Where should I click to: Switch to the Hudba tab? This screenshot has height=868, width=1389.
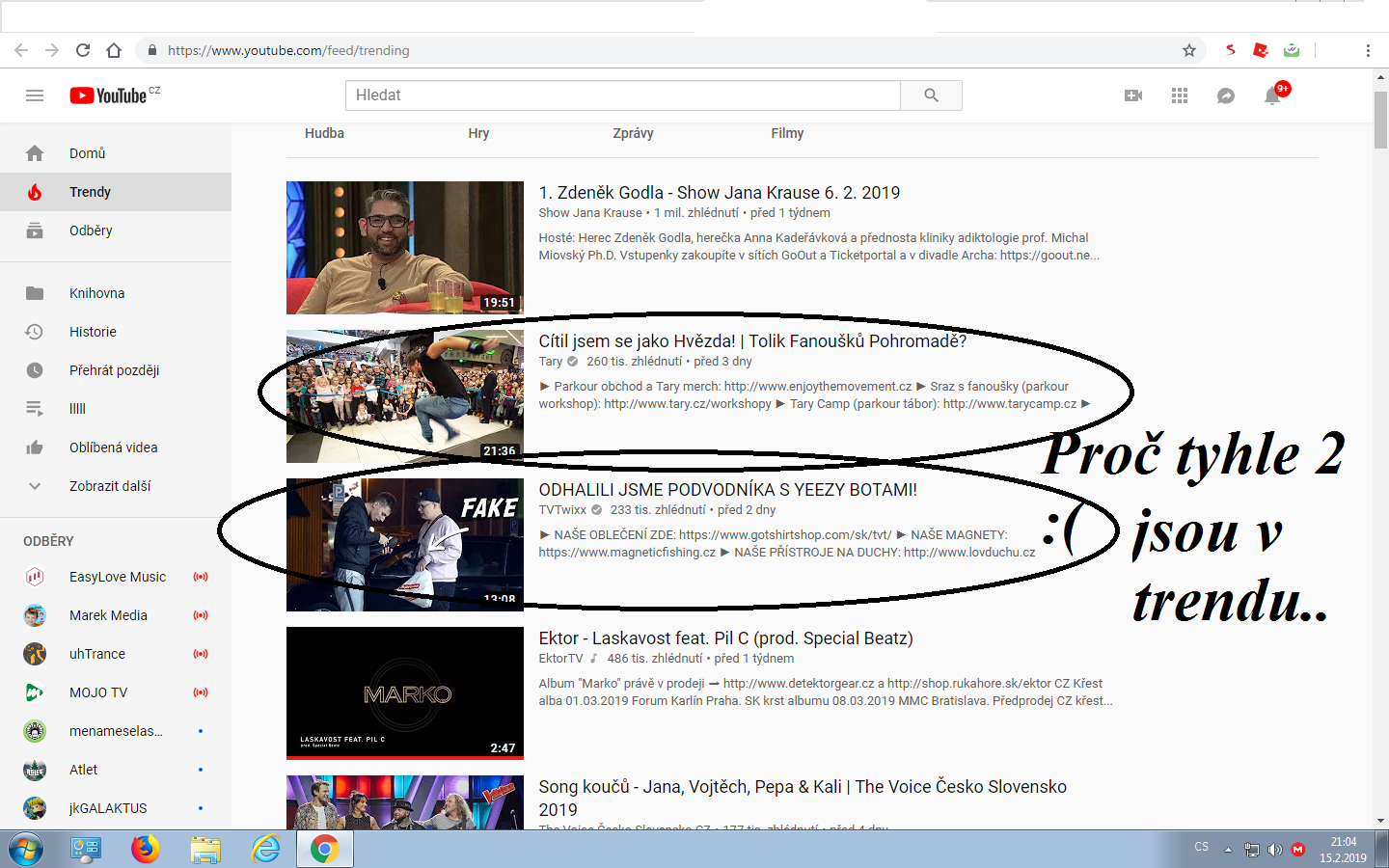click(x=324, y=133)
